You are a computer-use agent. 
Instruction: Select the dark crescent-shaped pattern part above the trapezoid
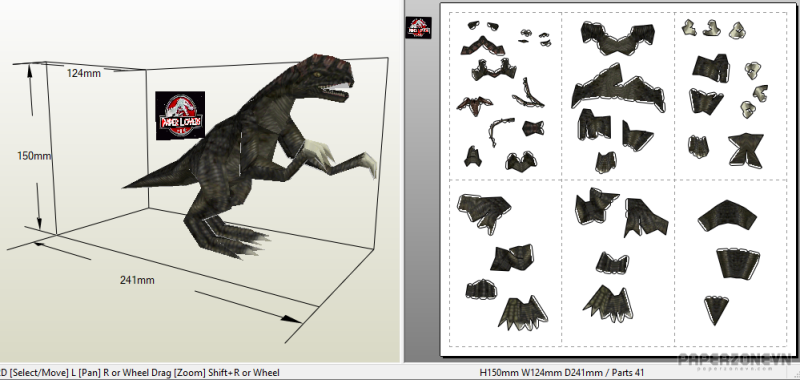[x=726, y=216]
